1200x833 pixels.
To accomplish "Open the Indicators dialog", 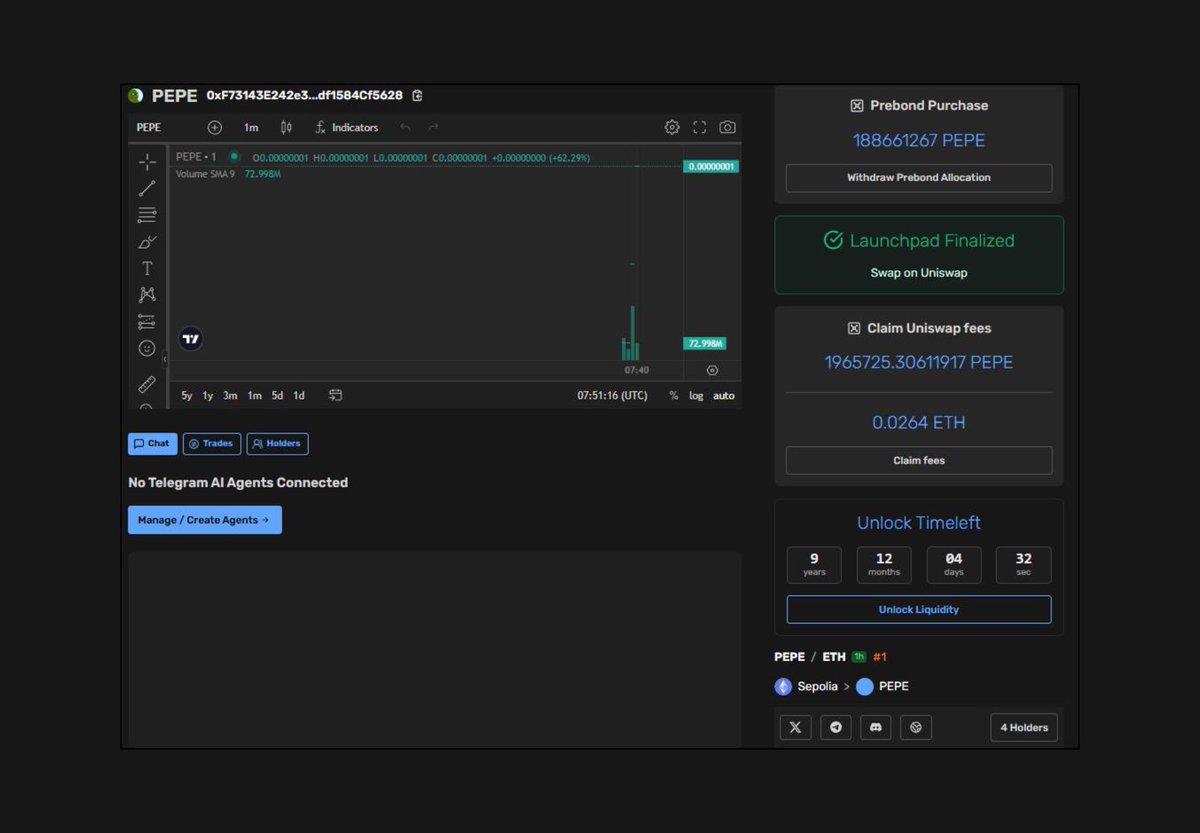I will pos(346,127).
